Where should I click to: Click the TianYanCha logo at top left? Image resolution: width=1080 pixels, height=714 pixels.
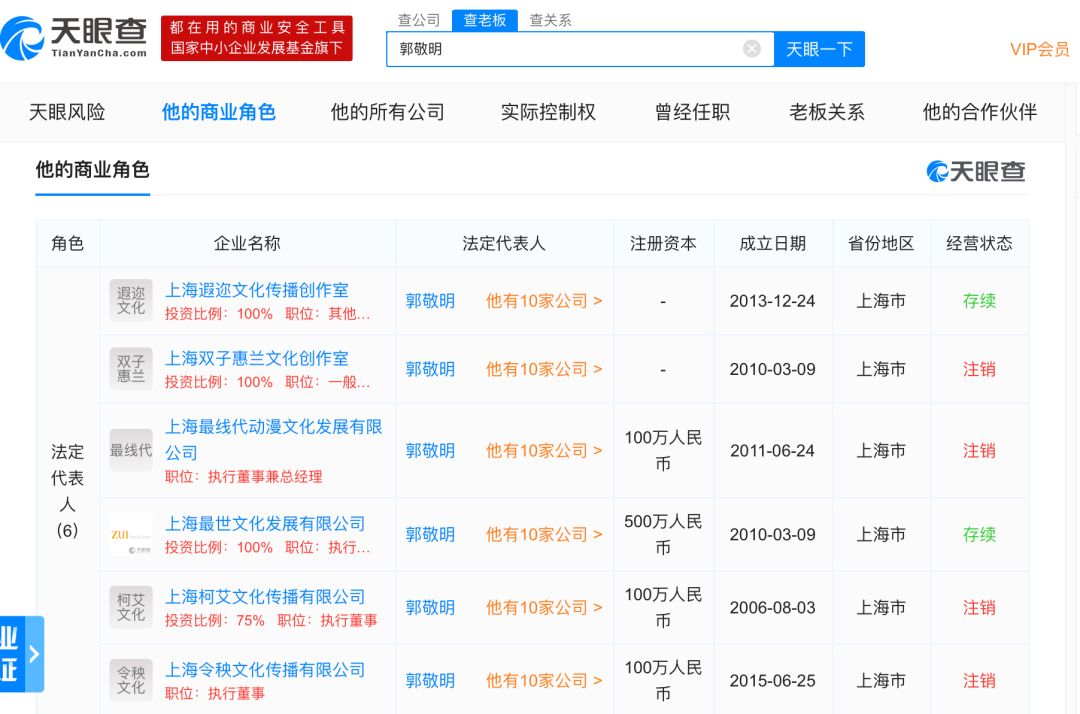pyautogui.click(x=74, y=39)
